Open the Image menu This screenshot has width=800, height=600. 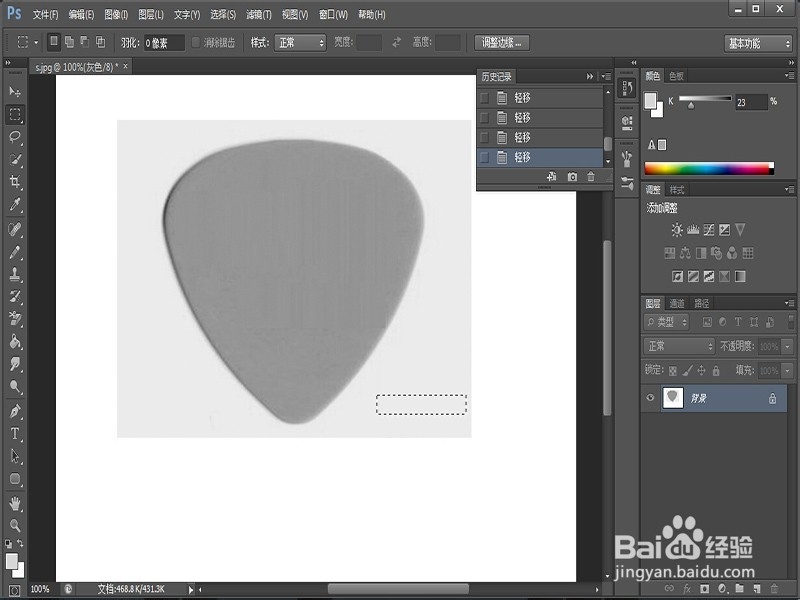click(x=116, y=15)
